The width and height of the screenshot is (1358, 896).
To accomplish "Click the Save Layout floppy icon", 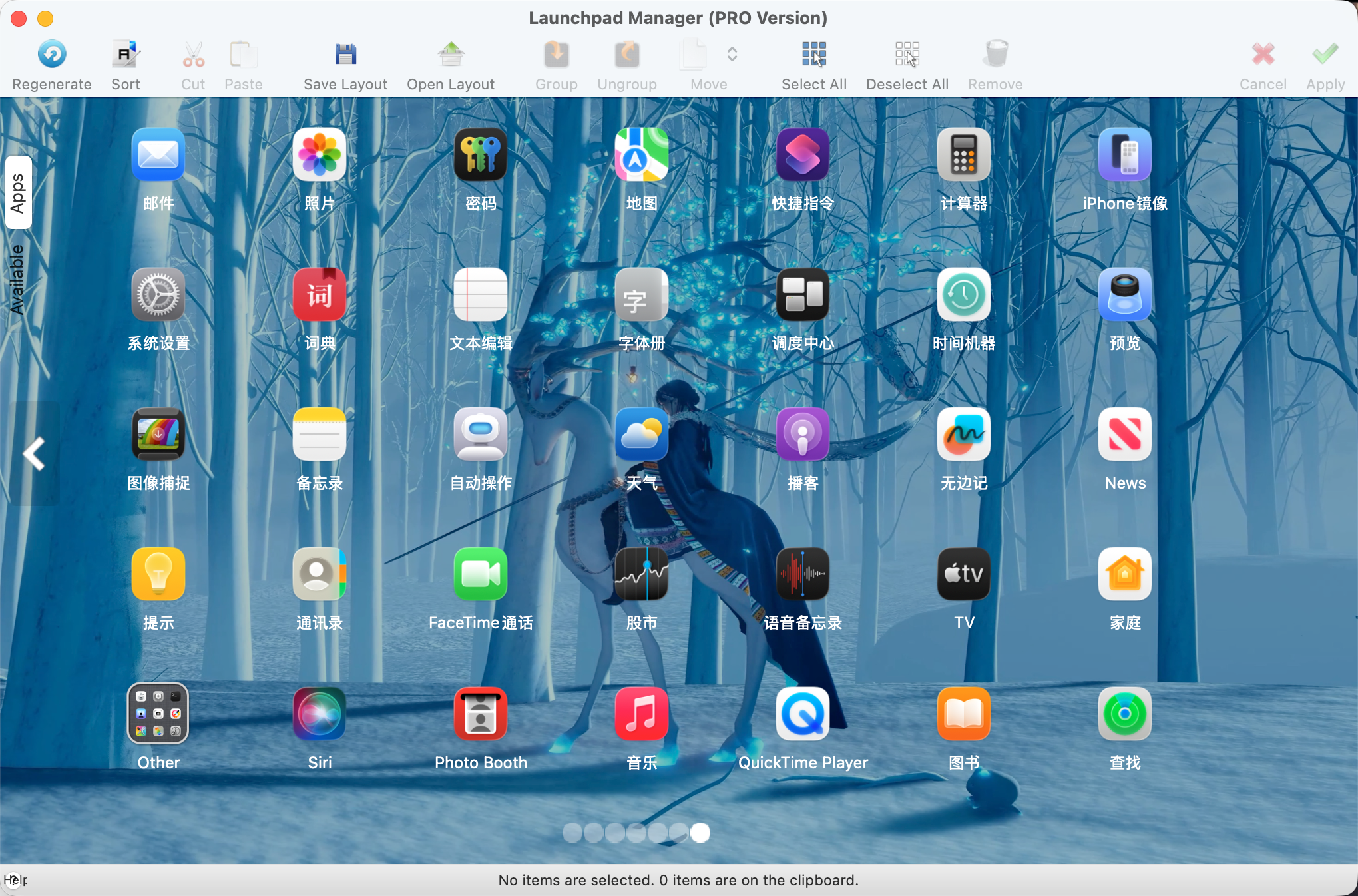I will pos(345,55).
